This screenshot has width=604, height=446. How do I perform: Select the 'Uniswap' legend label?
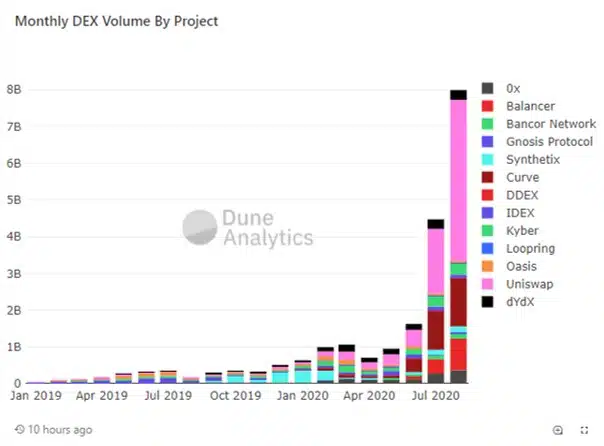click(x=530, y=284)
